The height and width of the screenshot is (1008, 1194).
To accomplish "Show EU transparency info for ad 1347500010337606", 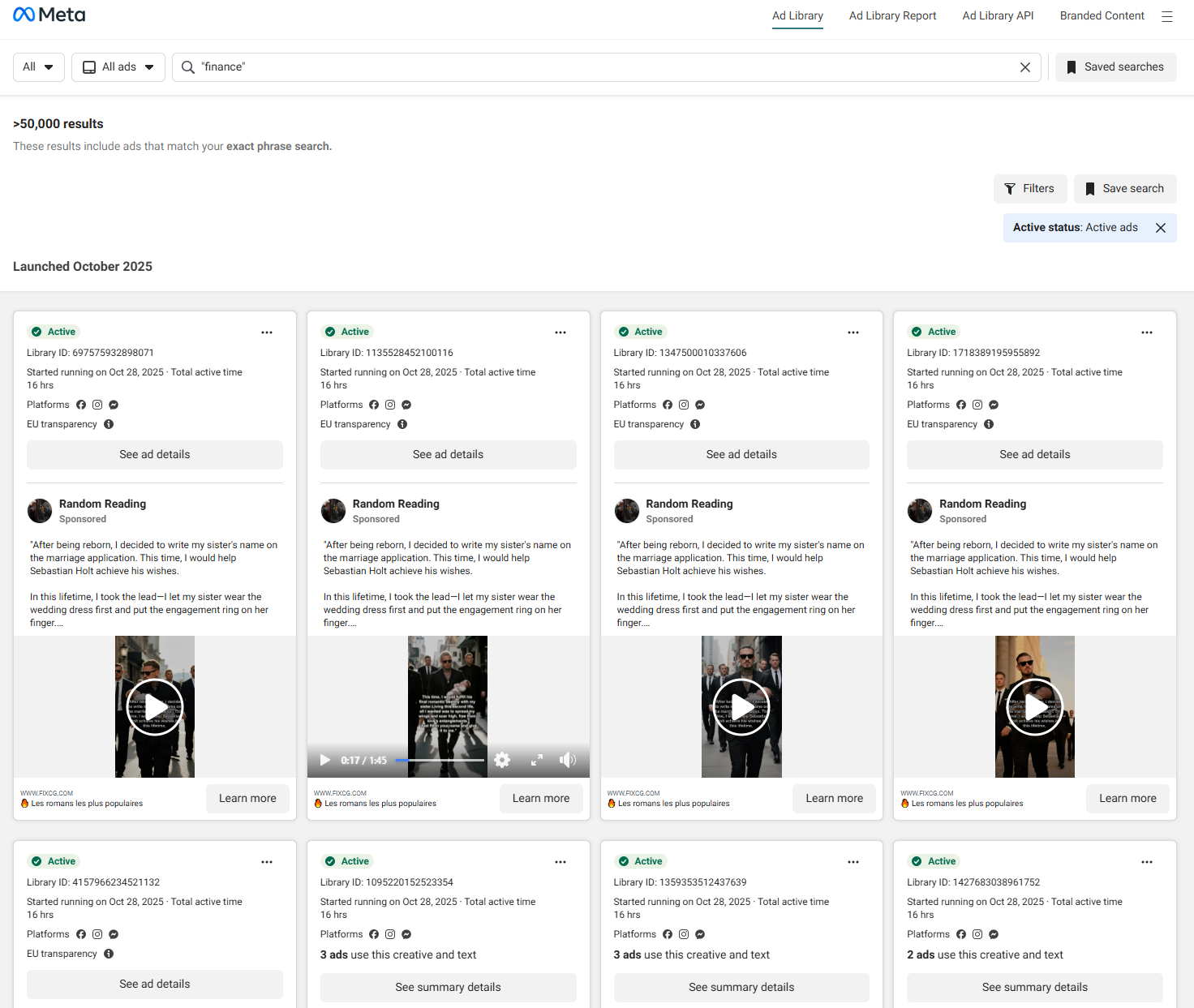I will tap(695, 424).
